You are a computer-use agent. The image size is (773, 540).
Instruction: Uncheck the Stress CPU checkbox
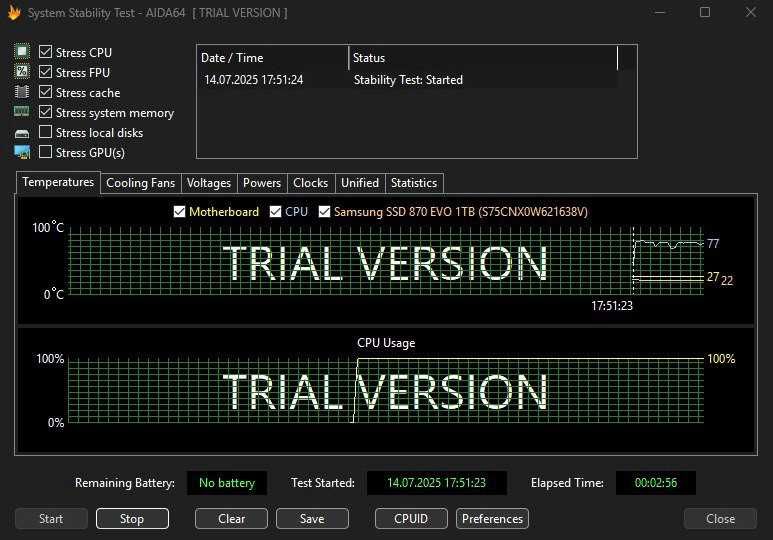pyautogui.click(x=45, y=52)
